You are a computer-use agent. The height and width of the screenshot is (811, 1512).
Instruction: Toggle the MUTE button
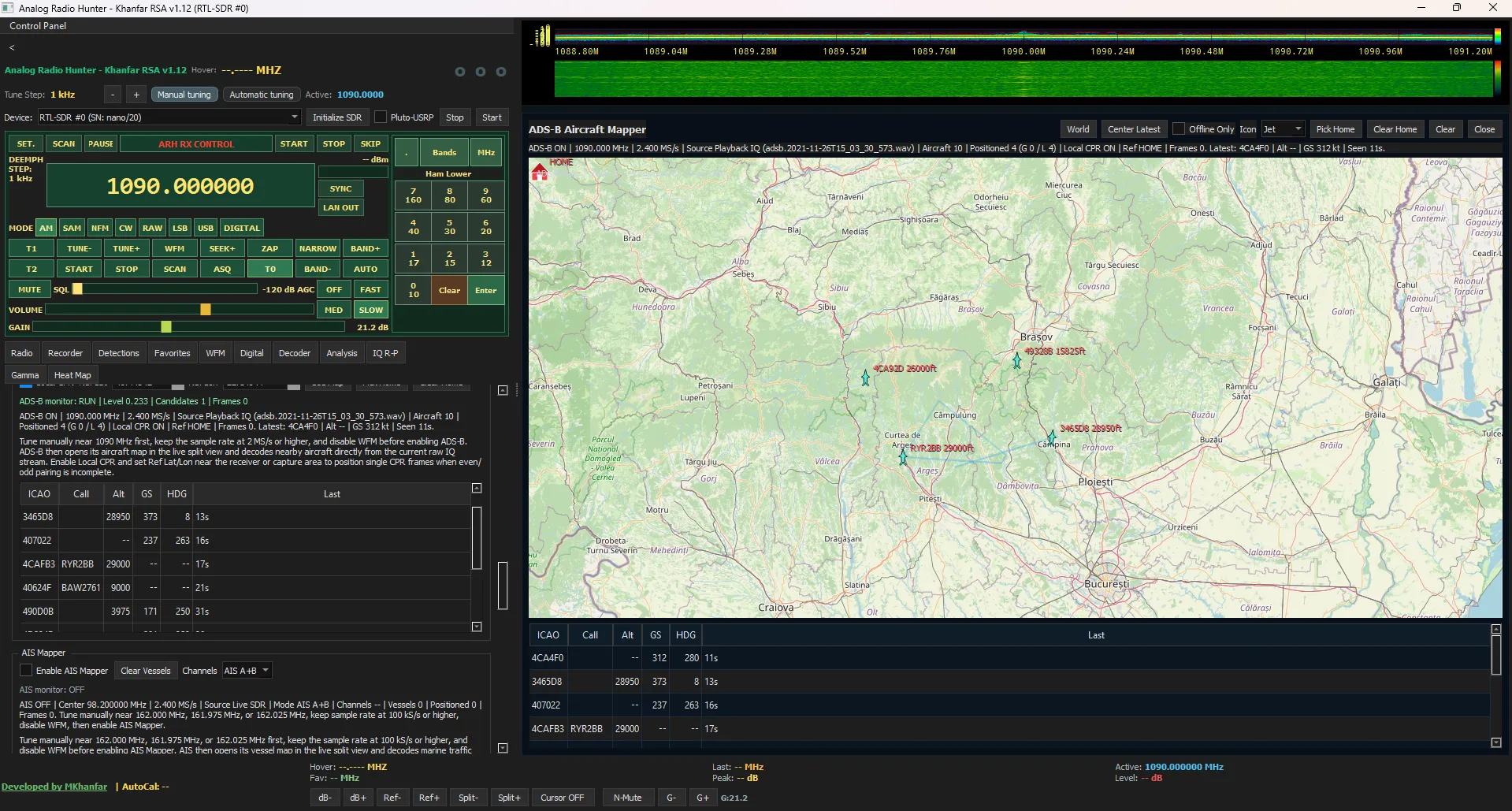[x=30, y=289]
